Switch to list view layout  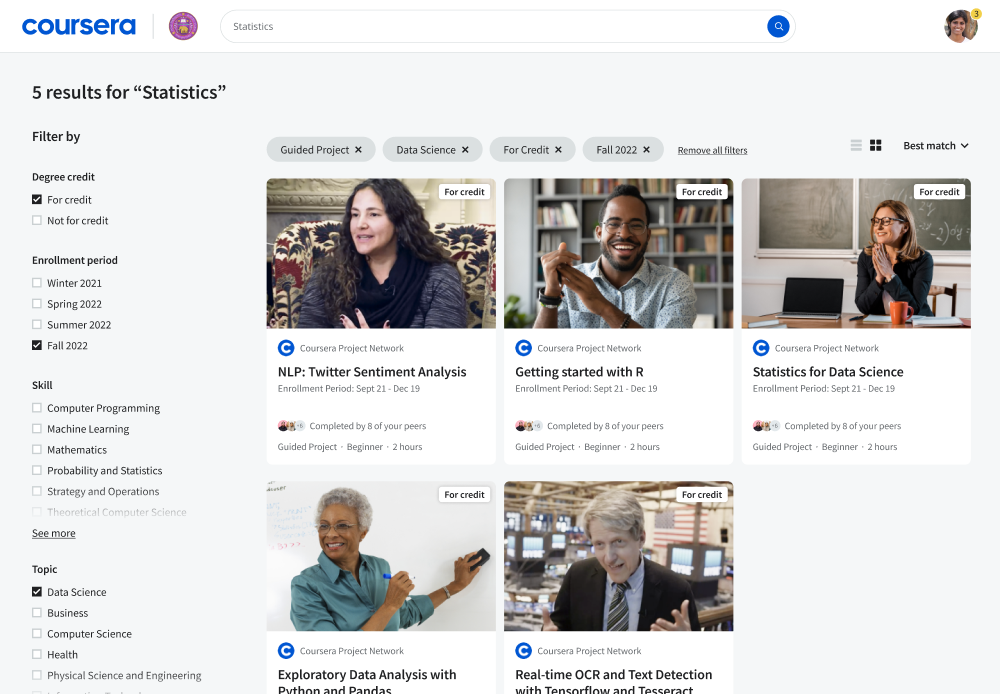[x=856, y=145]
